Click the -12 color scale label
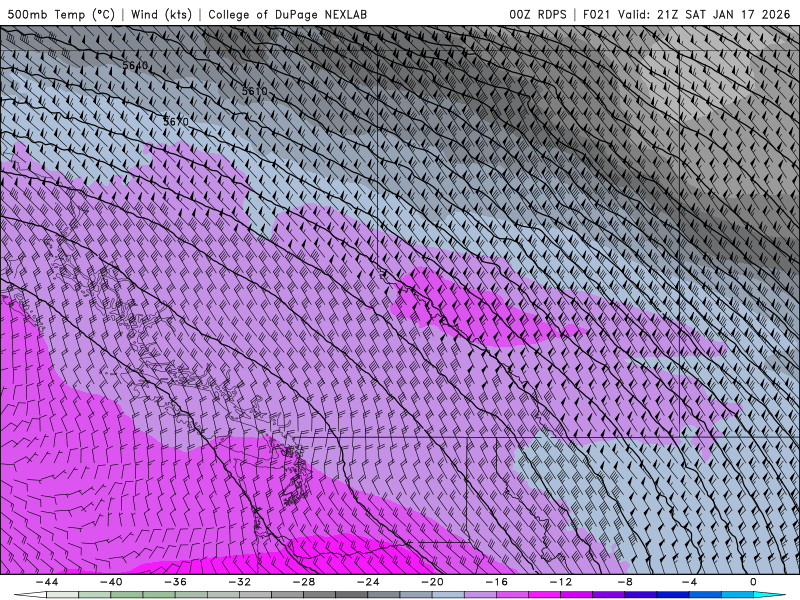The width and height of the screenshot is (800, 600). tap(561, 582)
